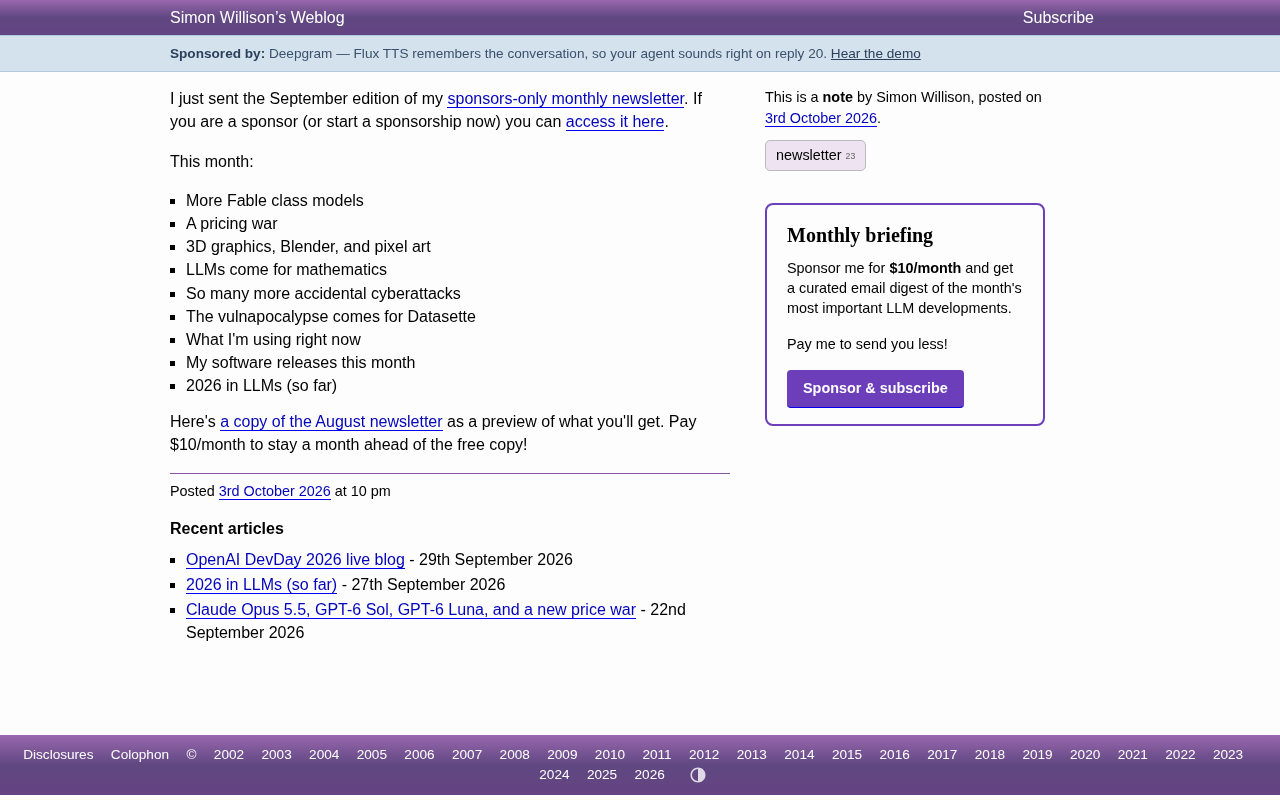Open the Simon Willison's Weblog home link

coord(257,18)
